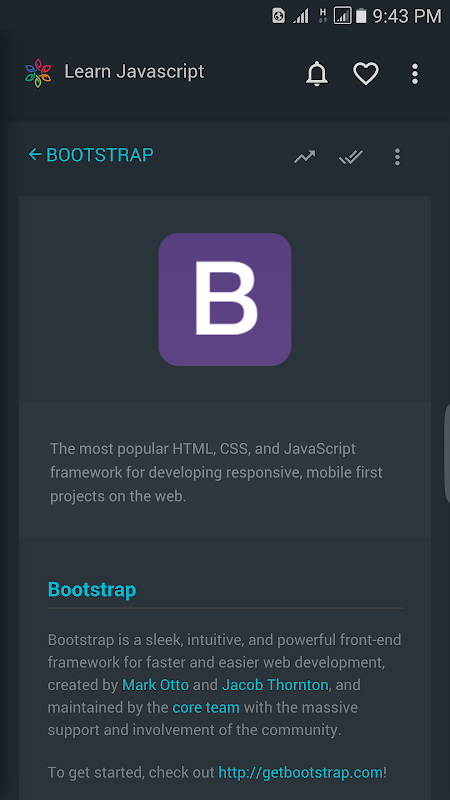This screenshot has height=800, width=450.
Task: Tap the signal strength status icon
Action: click(301, 16)
